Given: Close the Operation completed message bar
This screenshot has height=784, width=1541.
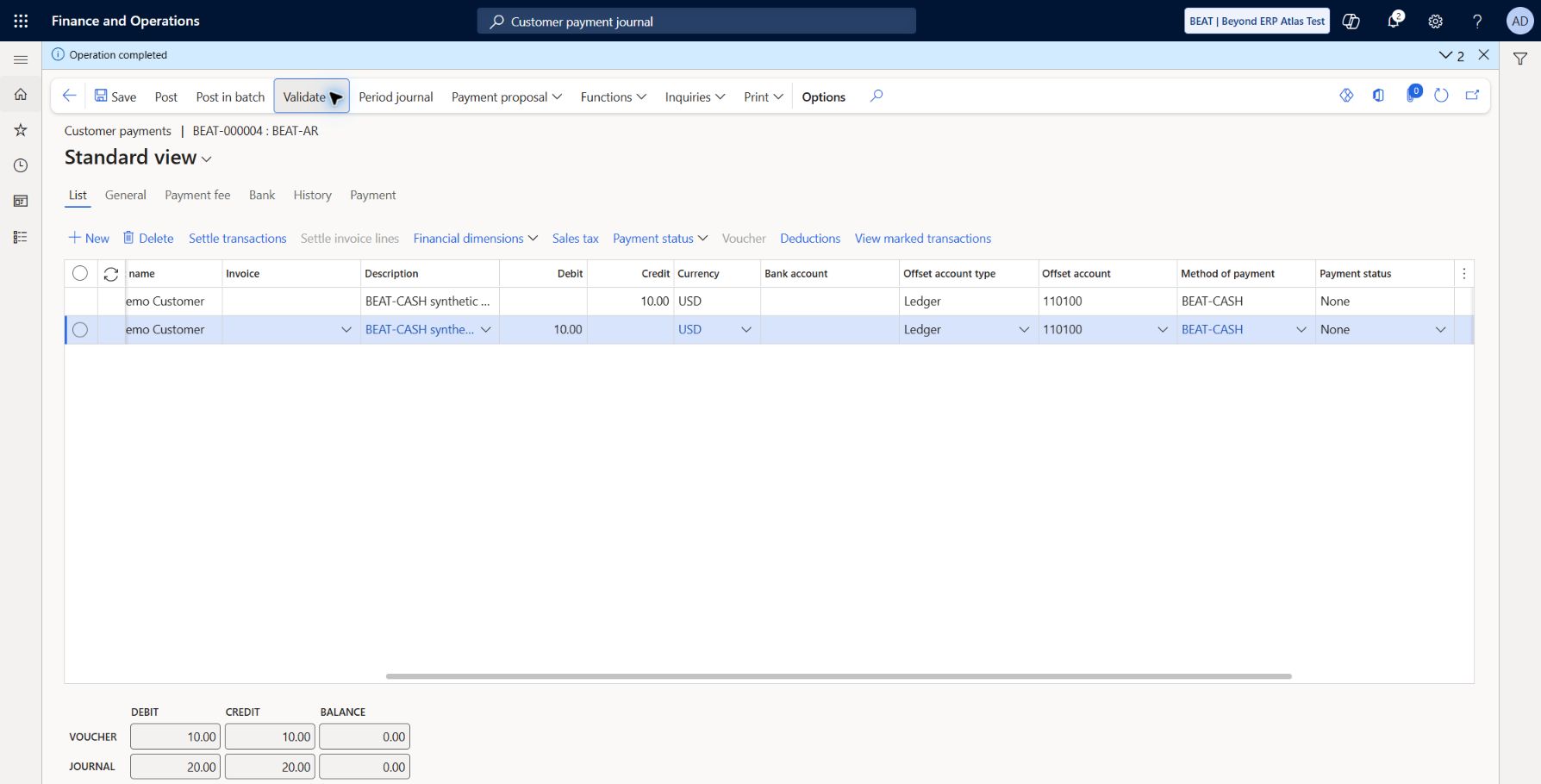Looking at the screenshot, I should (x=1484, y=54).
